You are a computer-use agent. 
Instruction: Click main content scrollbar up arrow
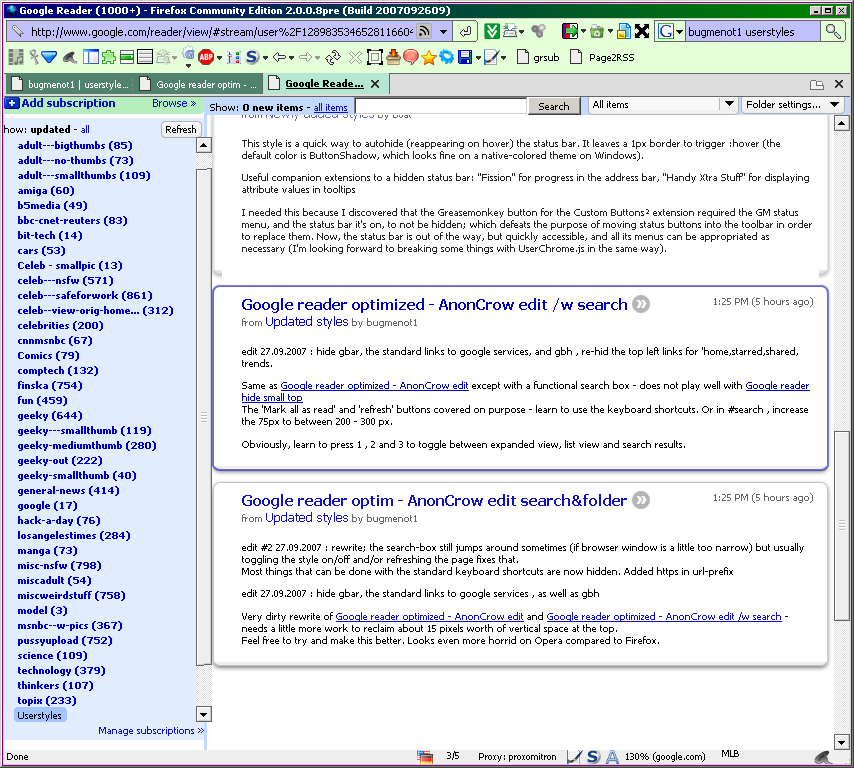841,123
